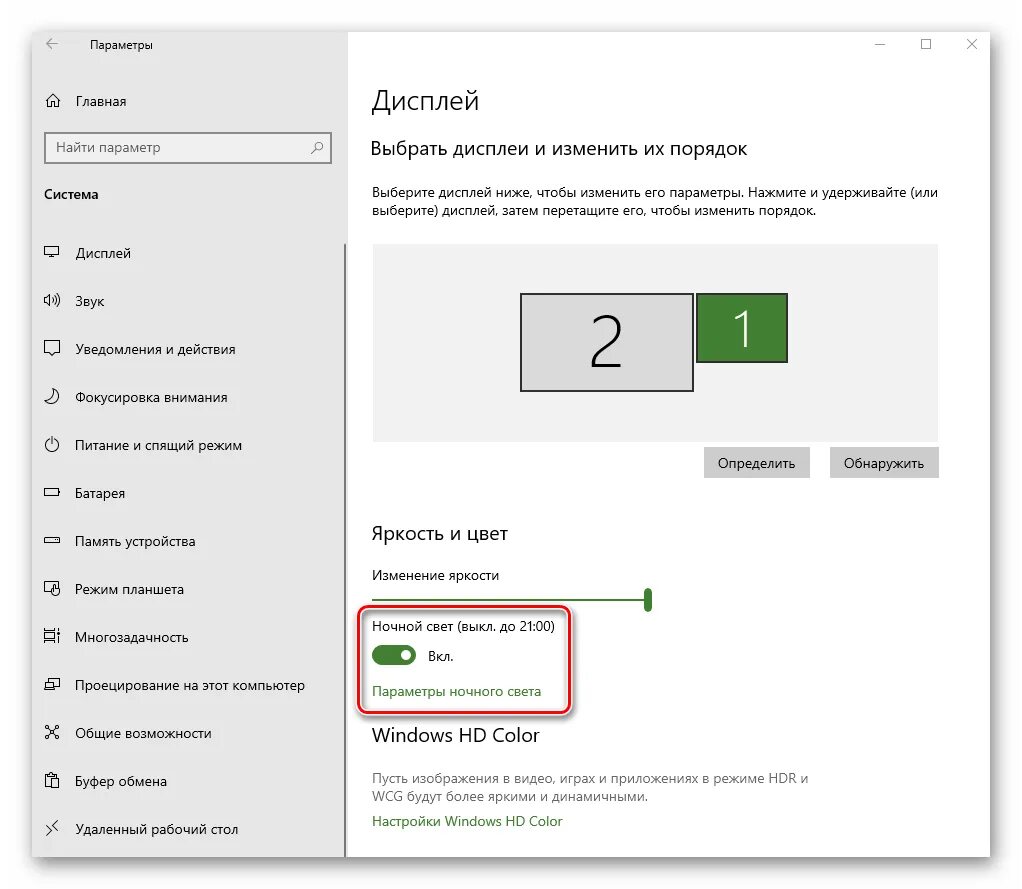This screenshot has height=889, width=1022.
Task: Open the Звук section
Action: click(89, 301)
